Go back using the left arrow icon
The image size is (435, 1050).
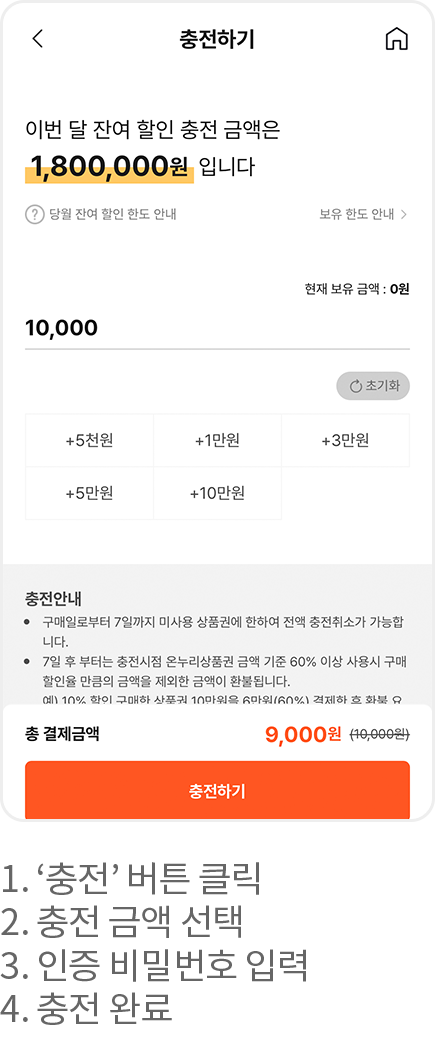point(37,39)
